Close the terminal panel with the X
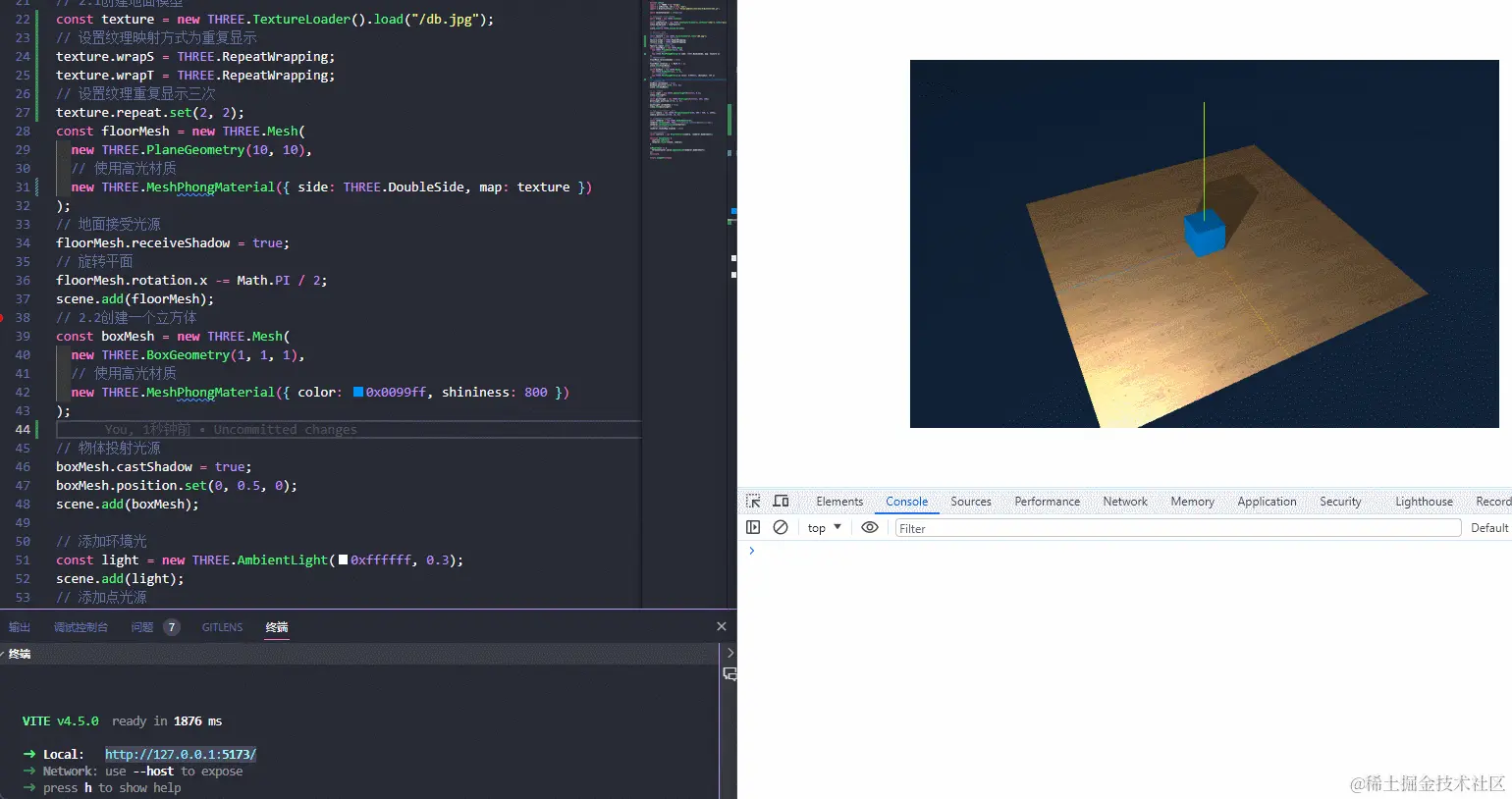The width and height of the screenshot is (1512, 799). coord(722,626)
